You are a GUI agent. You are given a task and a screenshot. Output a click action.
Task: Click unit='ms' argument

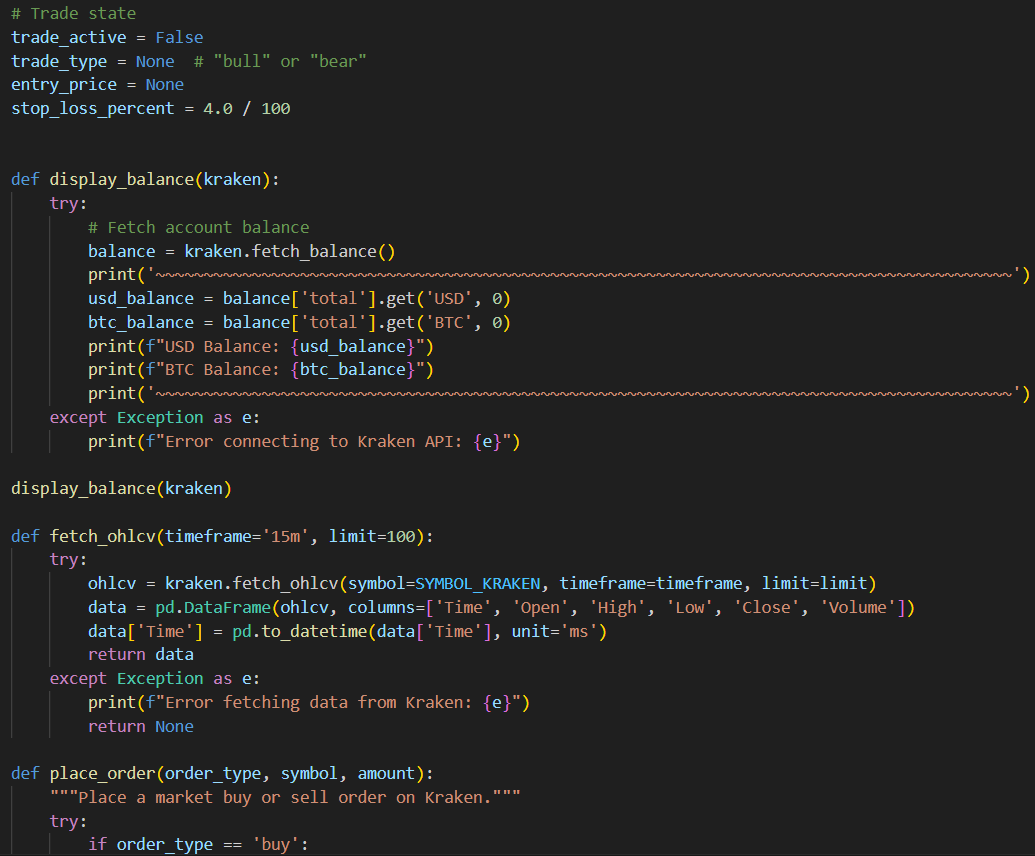pyautogui.click(x=555, y=632)
